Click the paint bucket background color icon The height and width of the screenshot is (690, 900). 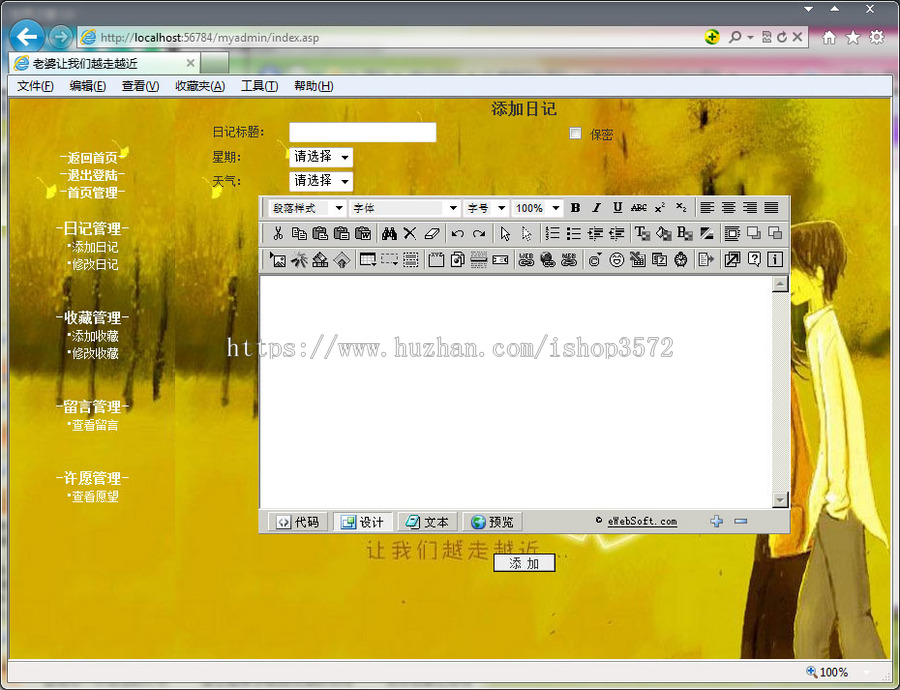(664, 233)
